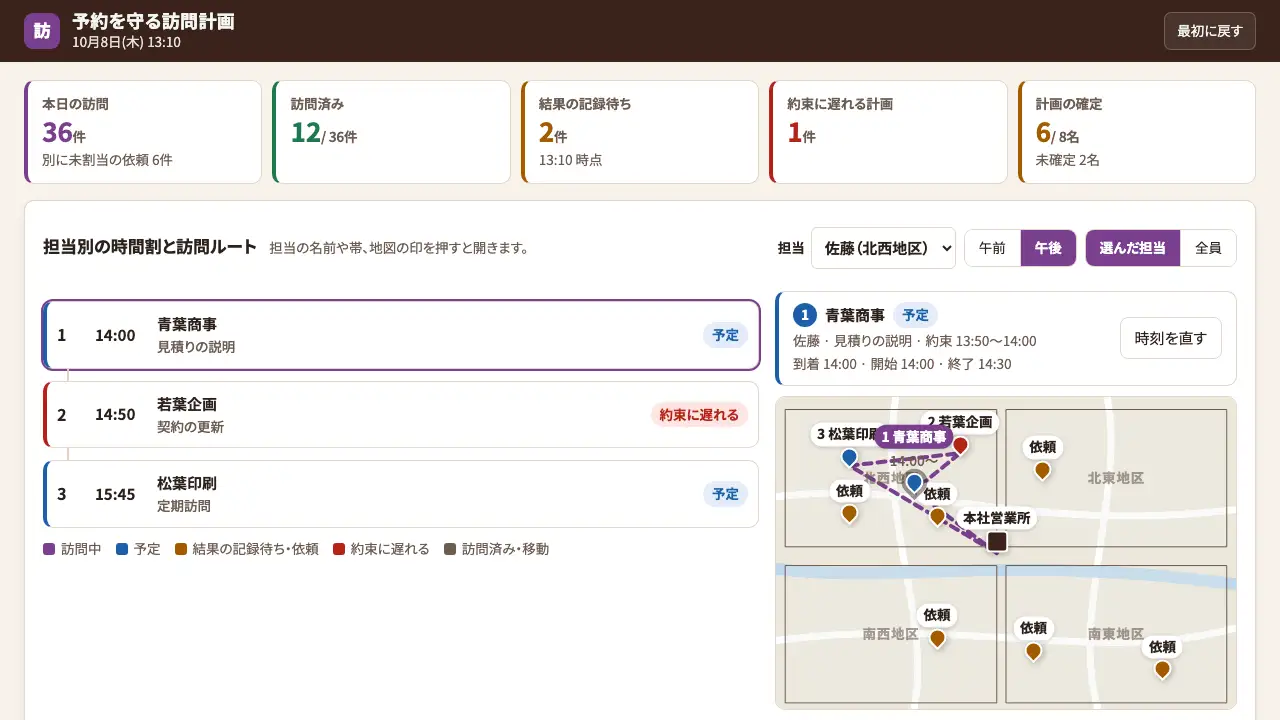Click the 時刻を直す button

[x=1171, y=338]
